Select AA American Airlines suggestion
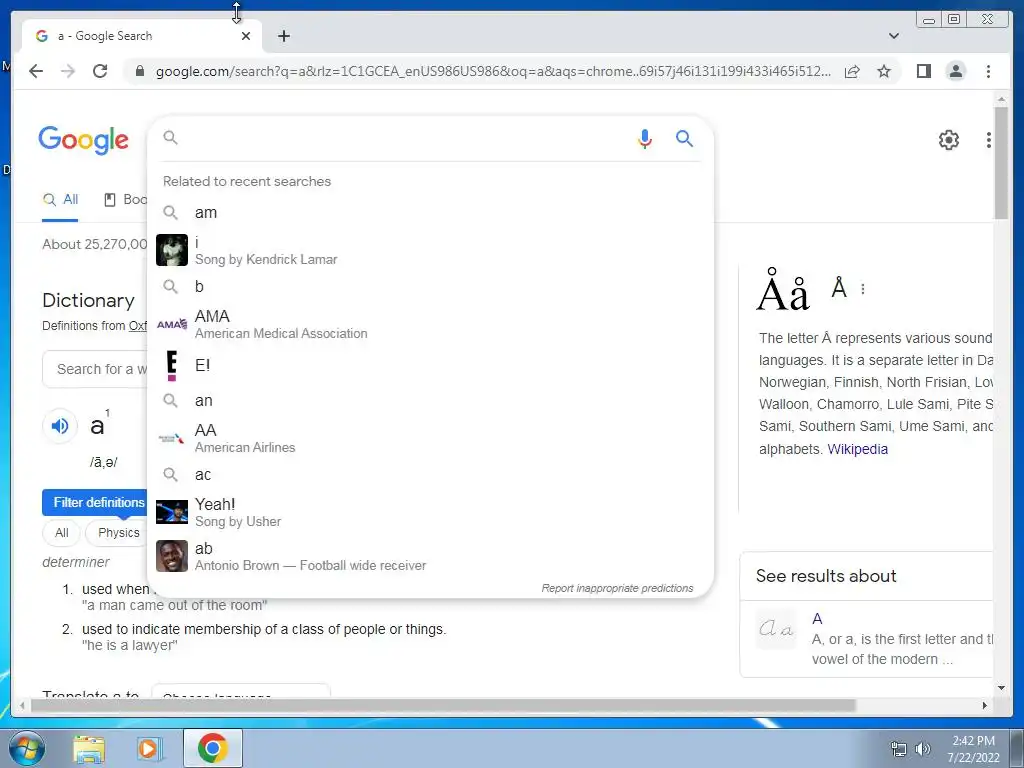 [x=430, y=438]
